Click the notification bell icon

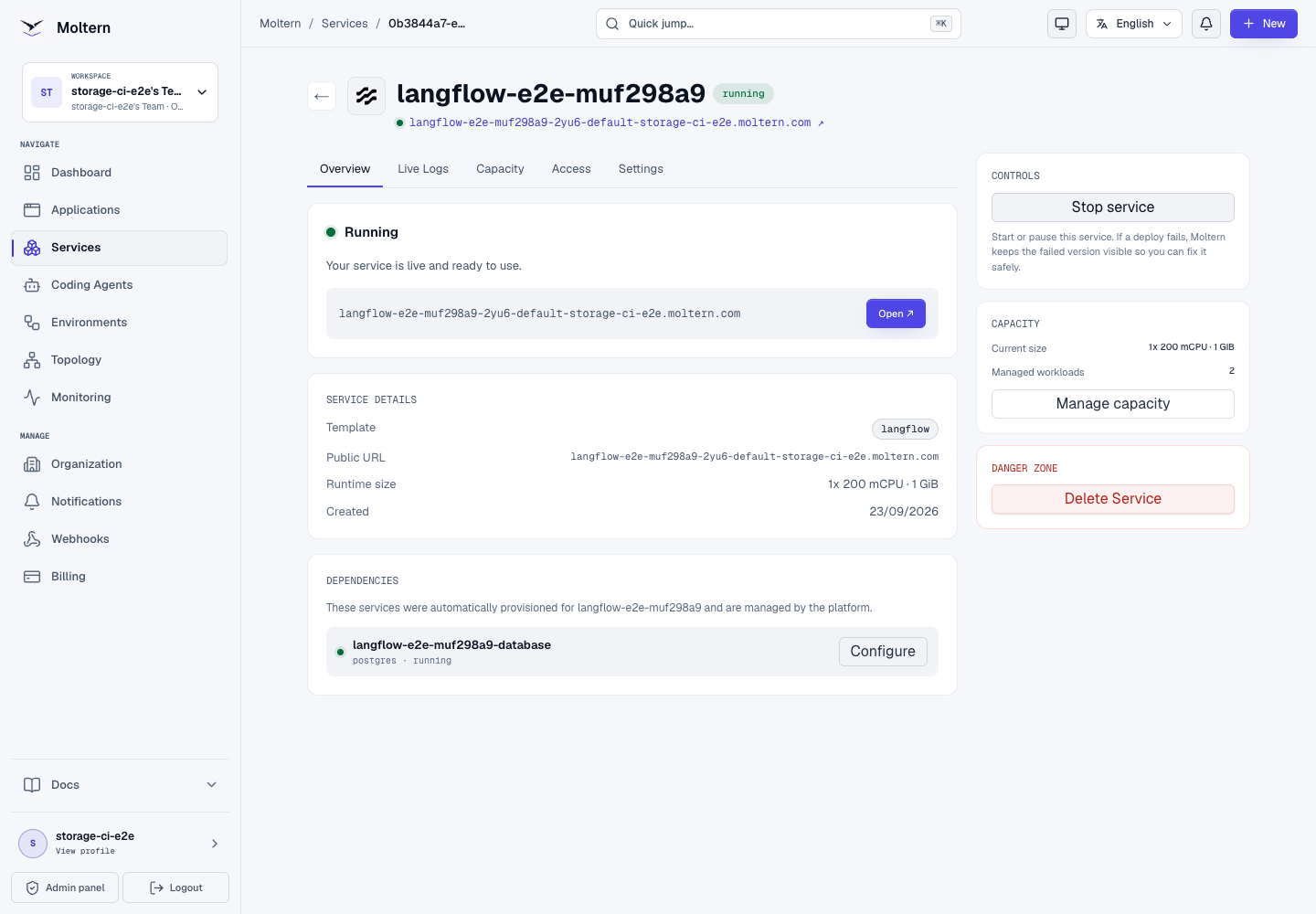tap(1206, 24)
